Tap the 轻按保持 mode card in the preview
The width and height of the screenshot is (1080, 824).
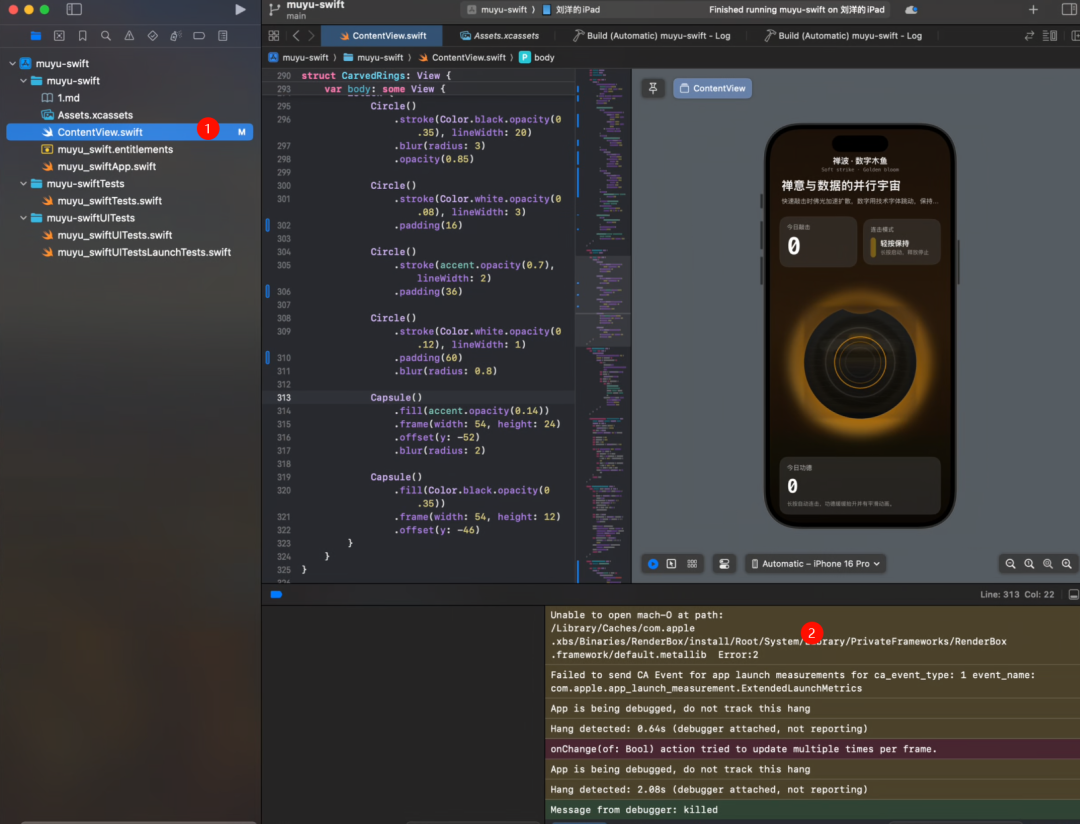click(x=902, y=242)
